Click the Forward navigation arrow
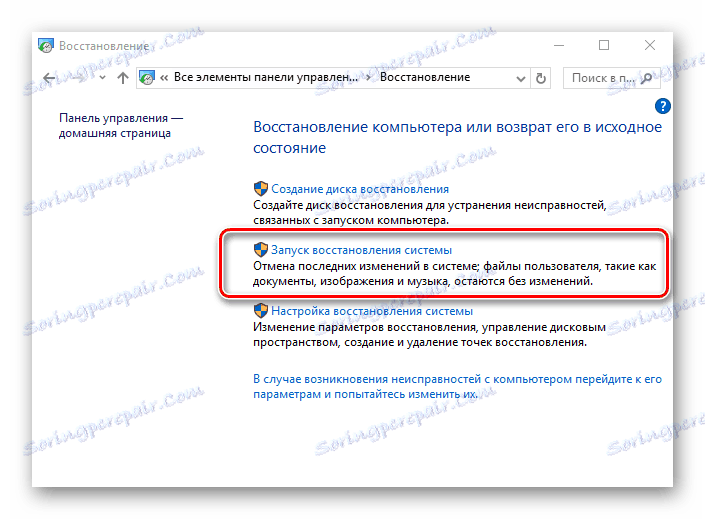Screen dimensions: 705x519 (78, 78)
